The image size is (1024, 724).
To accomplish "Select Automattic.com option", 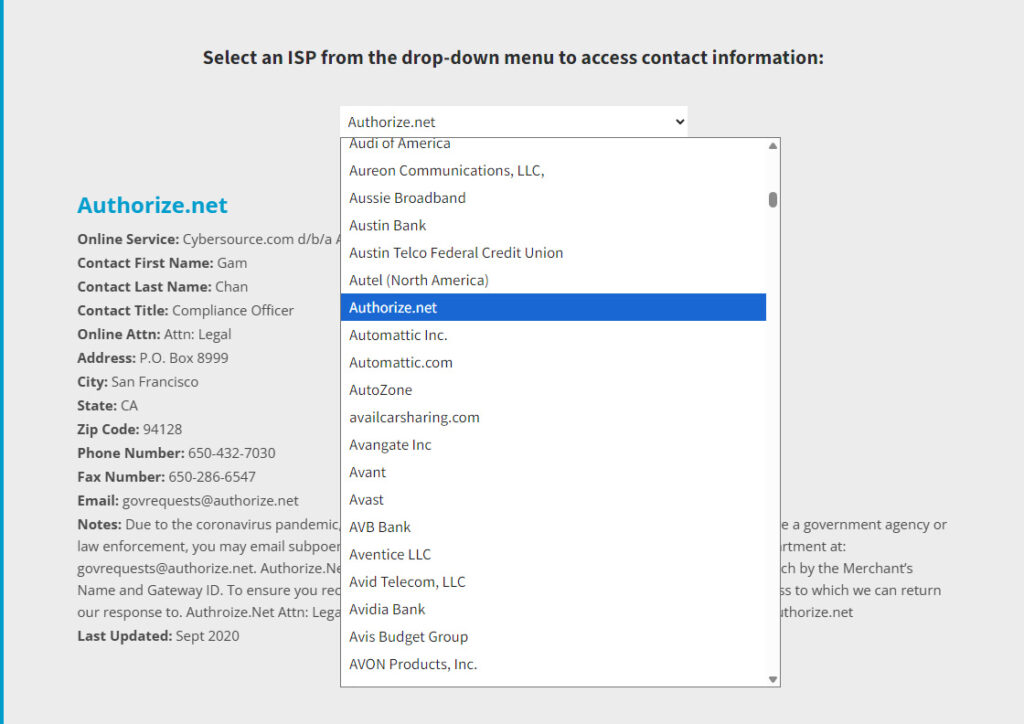I will [x=401, y=362].
